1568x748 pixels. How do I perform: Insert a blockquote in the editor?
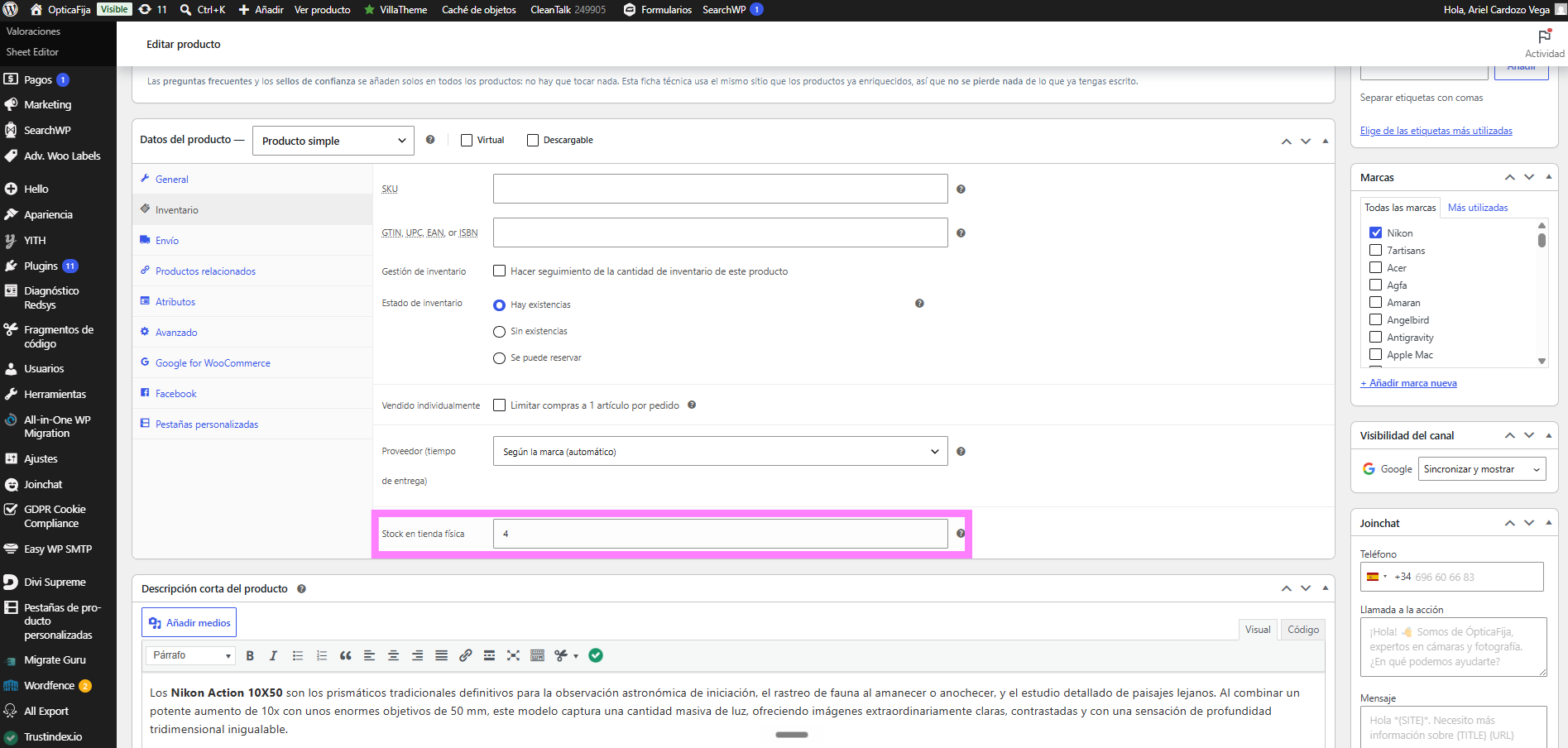point(346,655)
